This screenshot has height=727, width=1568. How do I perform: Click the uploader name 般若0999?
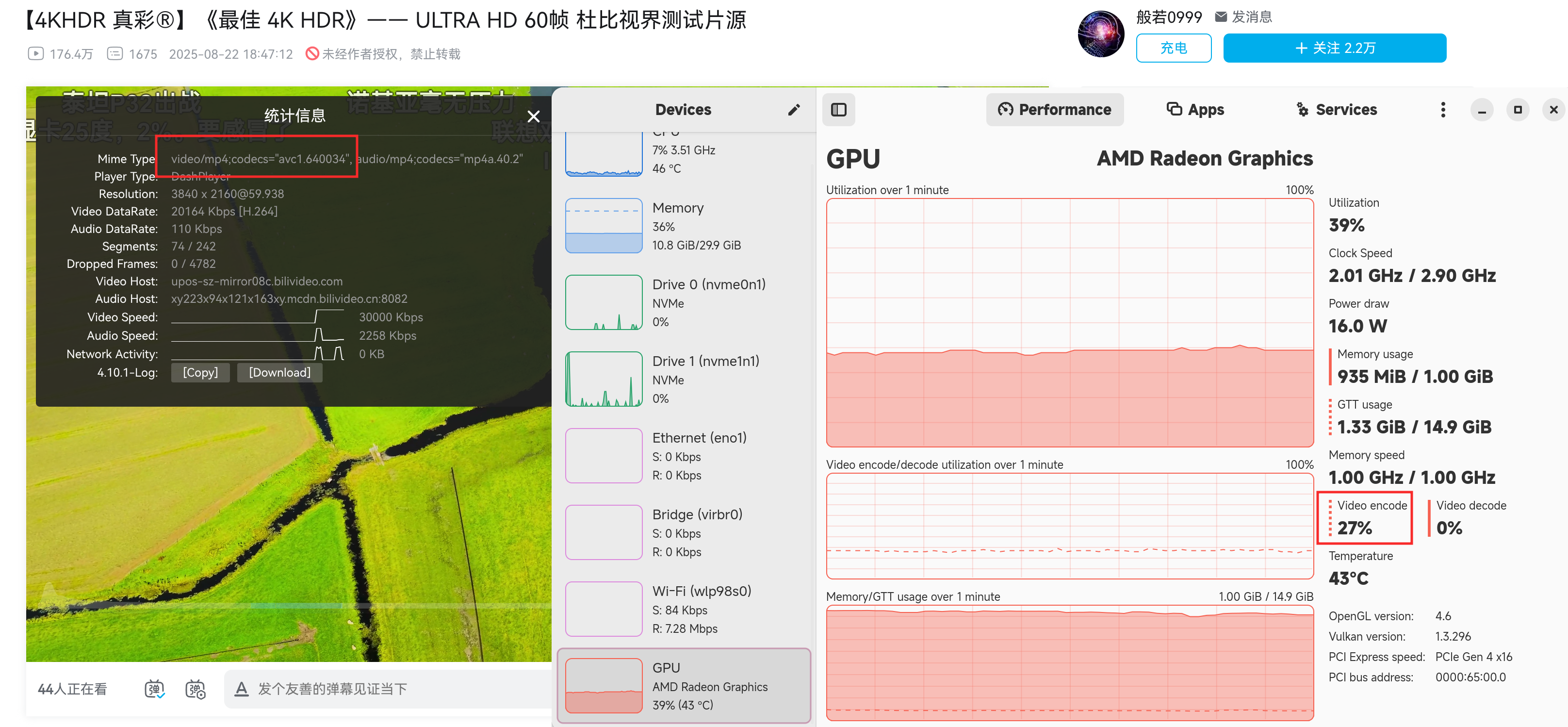click(1169, 17)
